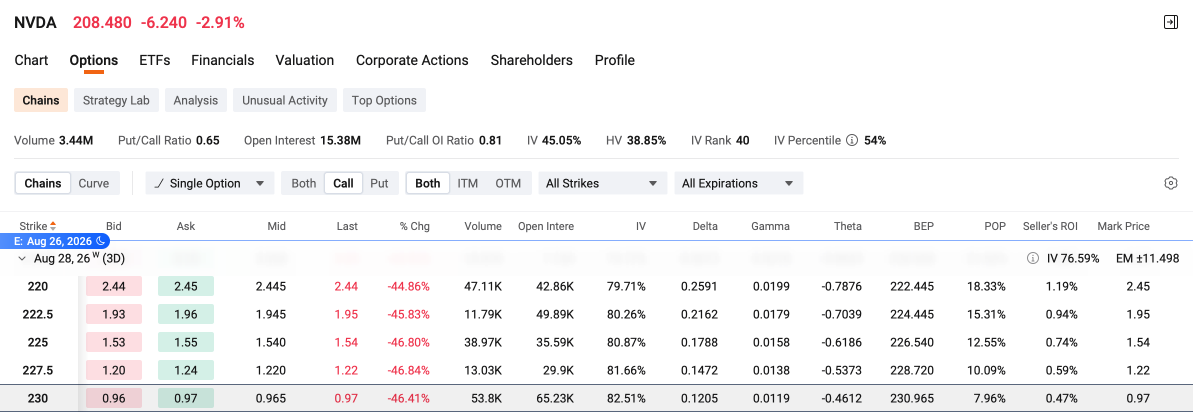
Task: Open the Single Option strategy dropdown
Action: [209, 183]
